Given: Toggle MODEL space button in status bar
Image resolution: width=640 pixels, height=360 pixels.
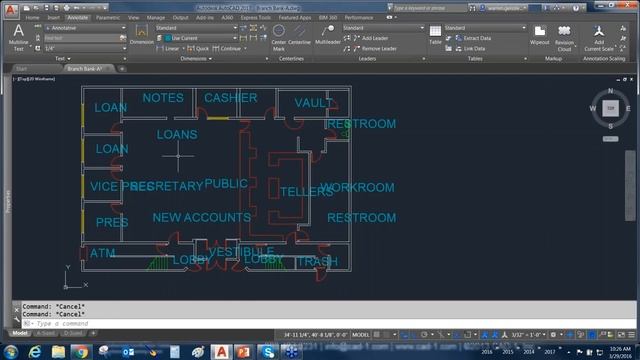Looking at the screenshot, I should click(x=360, y=335).
